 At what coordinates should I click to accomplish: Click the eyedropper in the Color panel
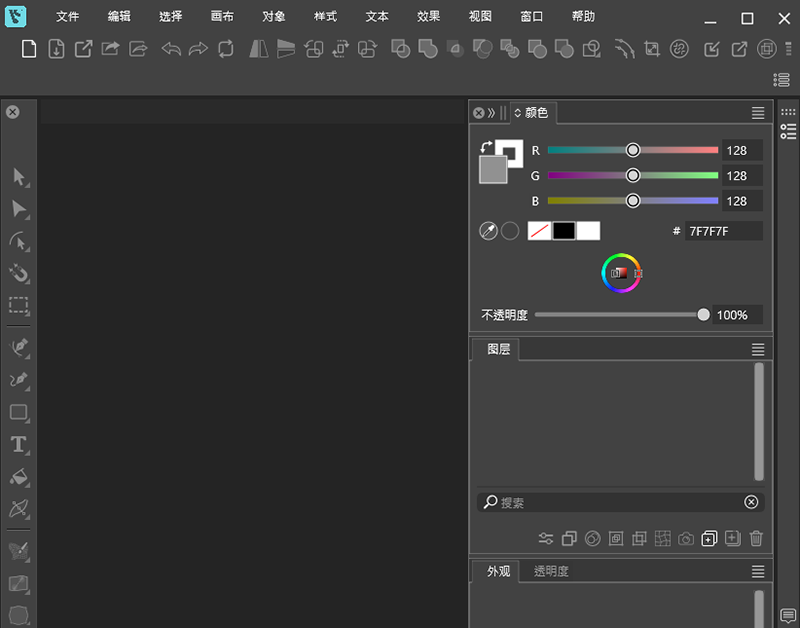point(488,231)
